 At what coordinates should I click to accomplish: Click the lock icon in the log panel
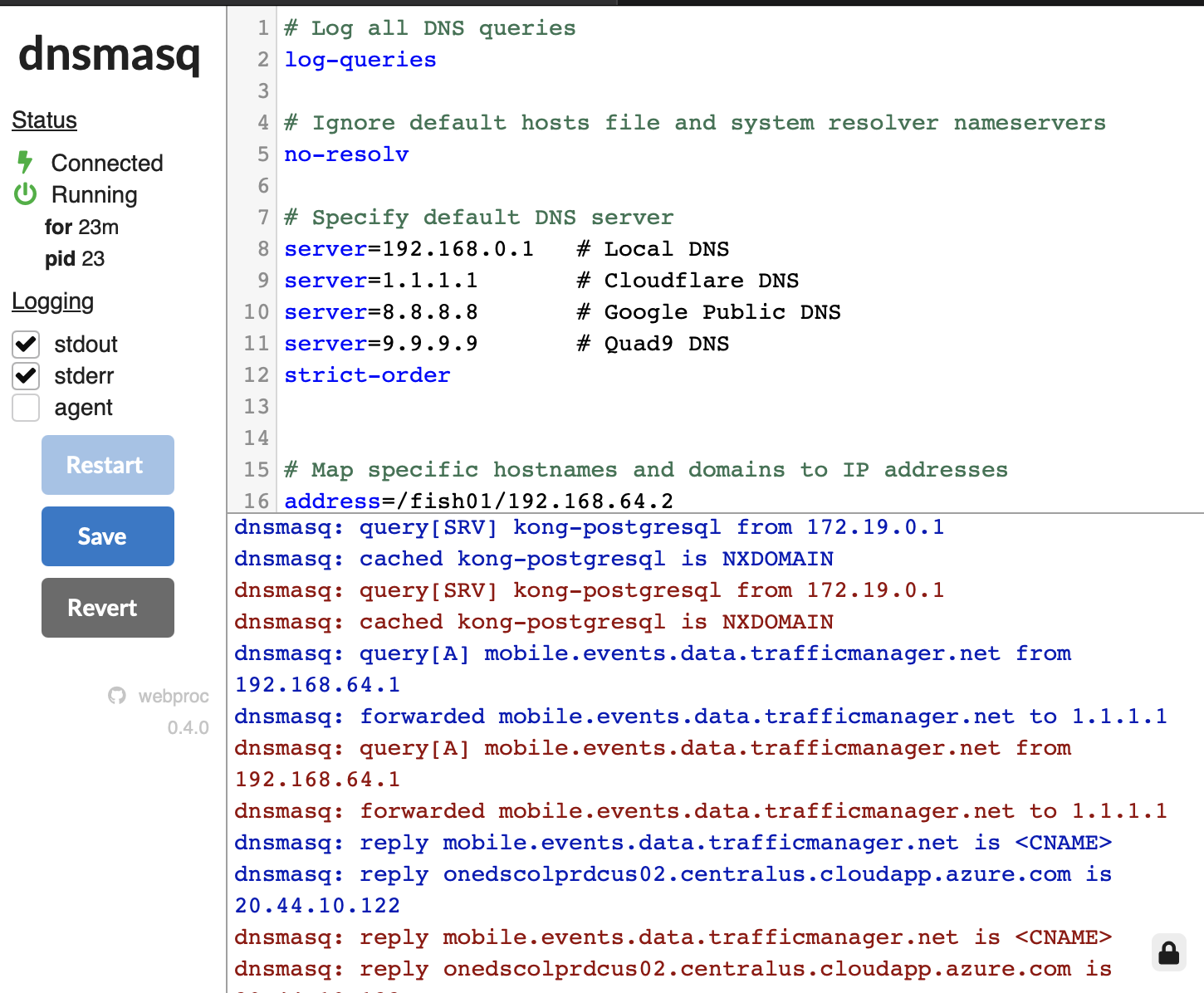click(x=1168, y=952)
